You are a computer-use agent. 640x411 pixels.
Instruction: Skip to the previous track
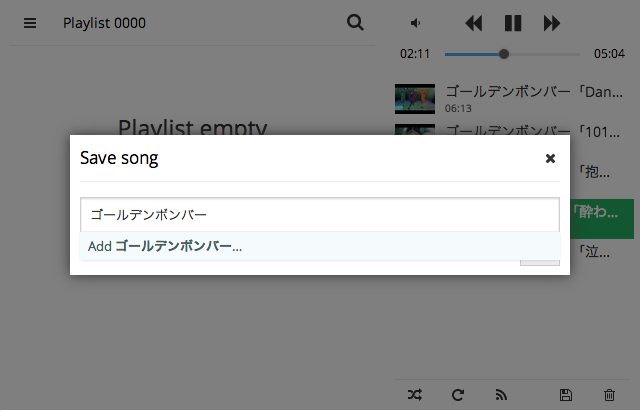tap(473, 23)
